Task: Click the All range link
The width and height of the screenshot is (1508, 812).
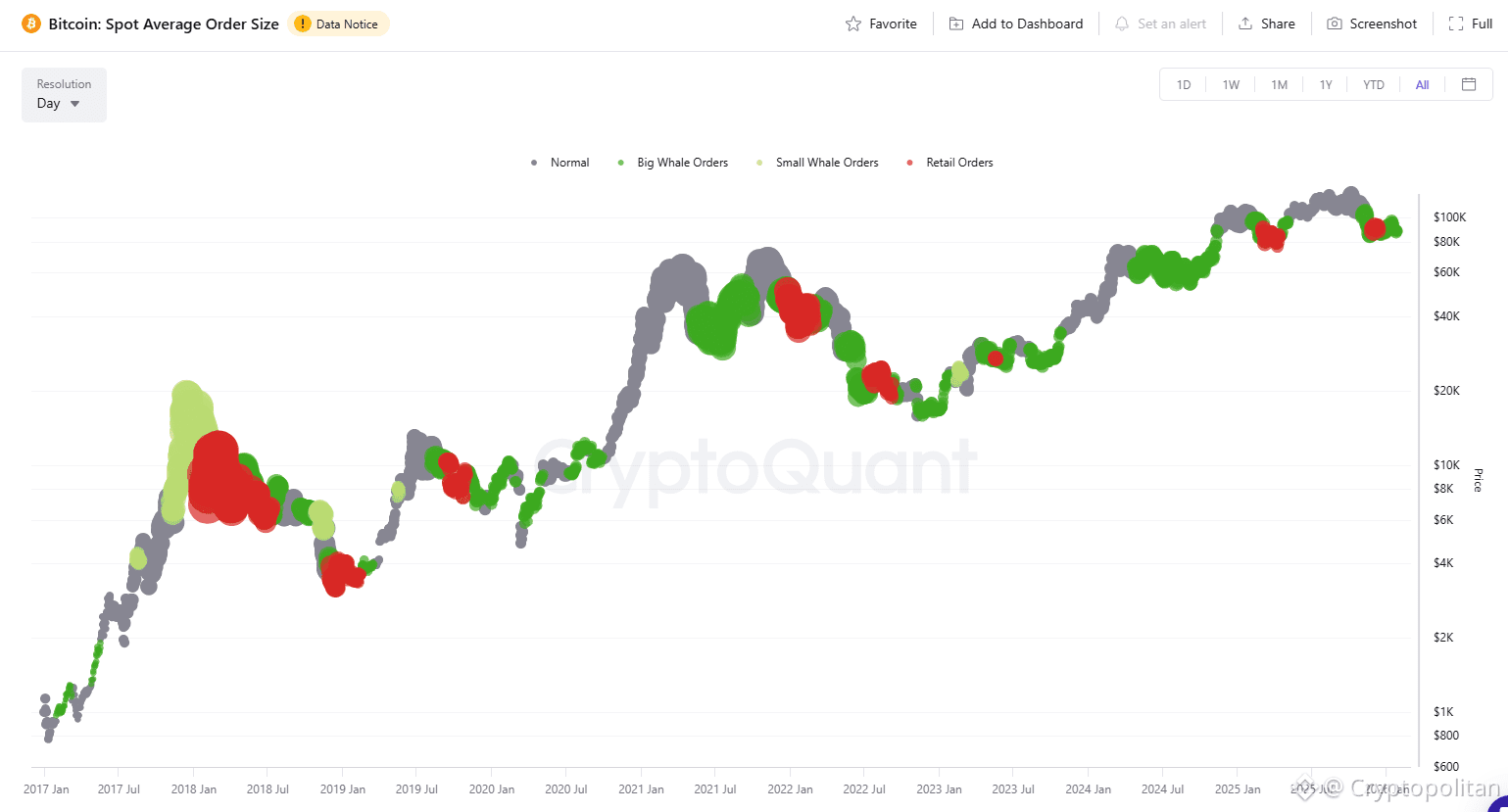Action: point(1422,84)
